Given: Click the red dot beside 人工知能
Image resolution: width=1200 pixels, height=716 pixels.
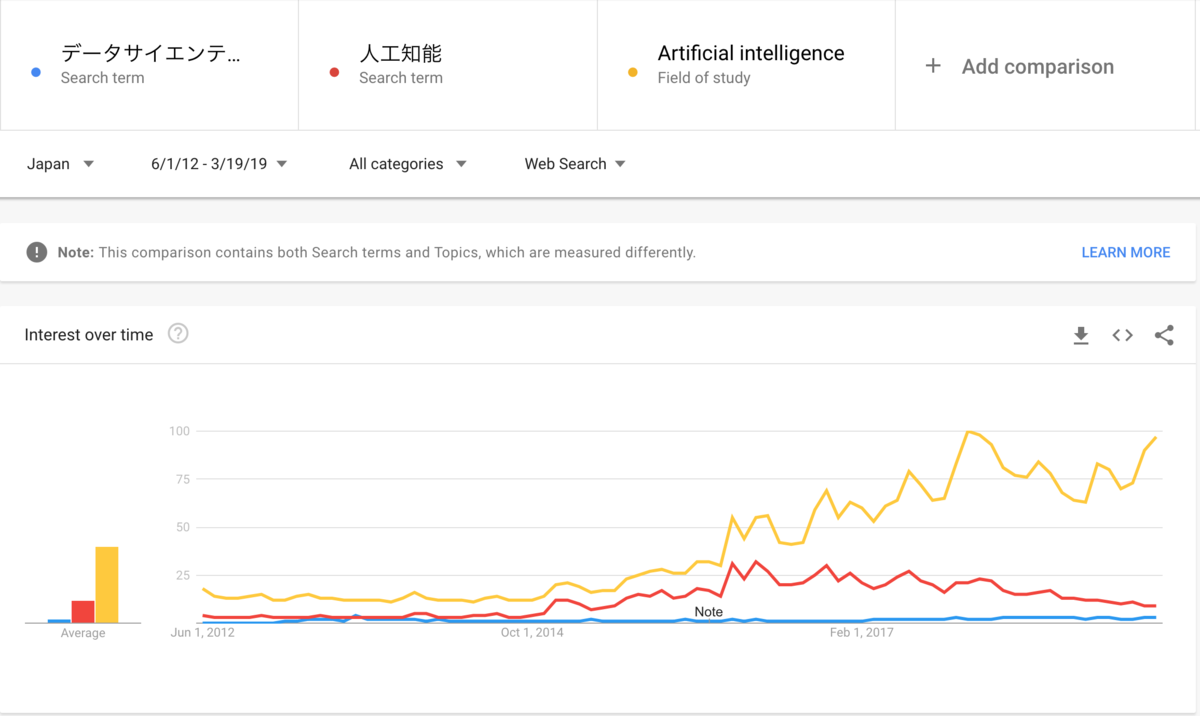Looking at the screenshot, I should click(x=335, y=72).
